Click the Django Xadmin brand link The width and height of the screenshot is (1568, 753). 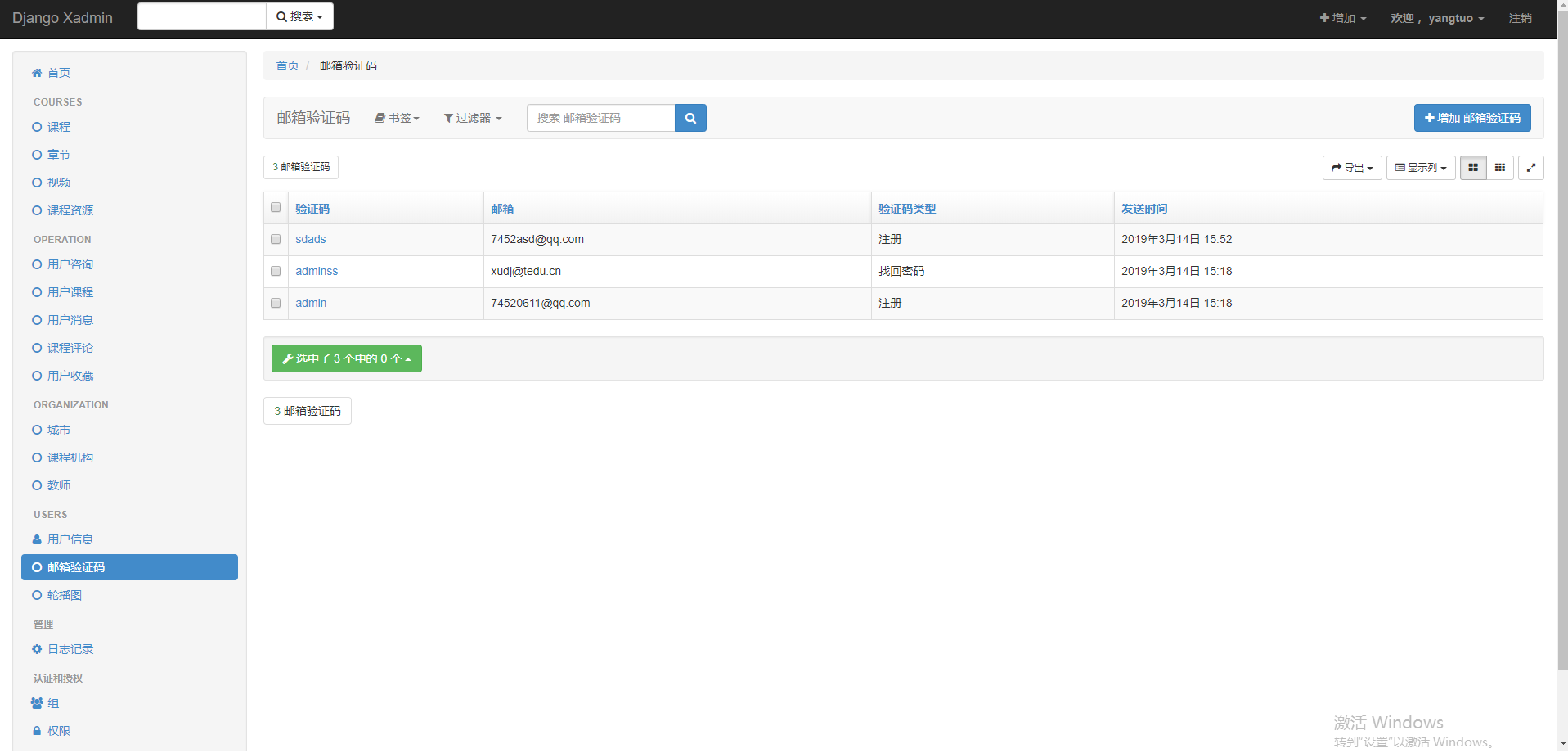[62, 18]
